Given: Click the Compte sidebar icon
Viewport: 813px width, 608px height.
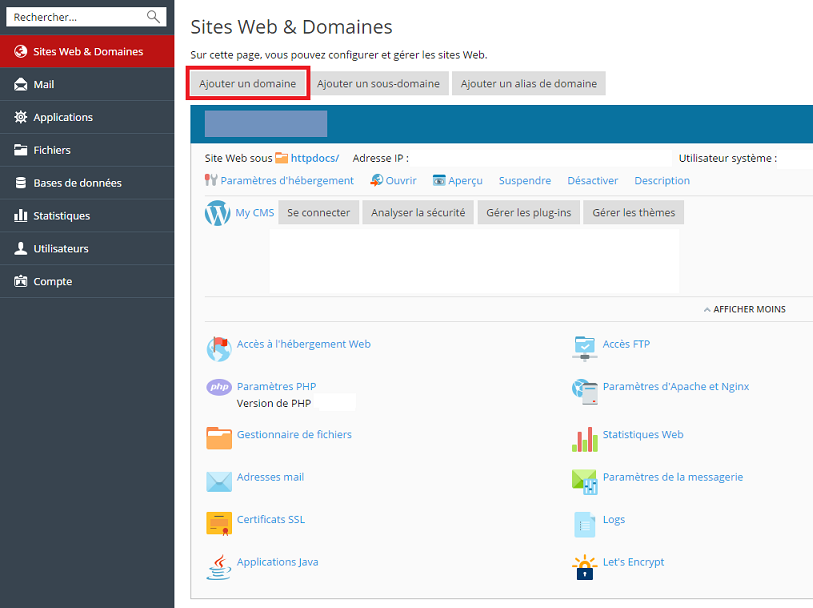Looking at the screenshot, I should [x=21, y=281].
